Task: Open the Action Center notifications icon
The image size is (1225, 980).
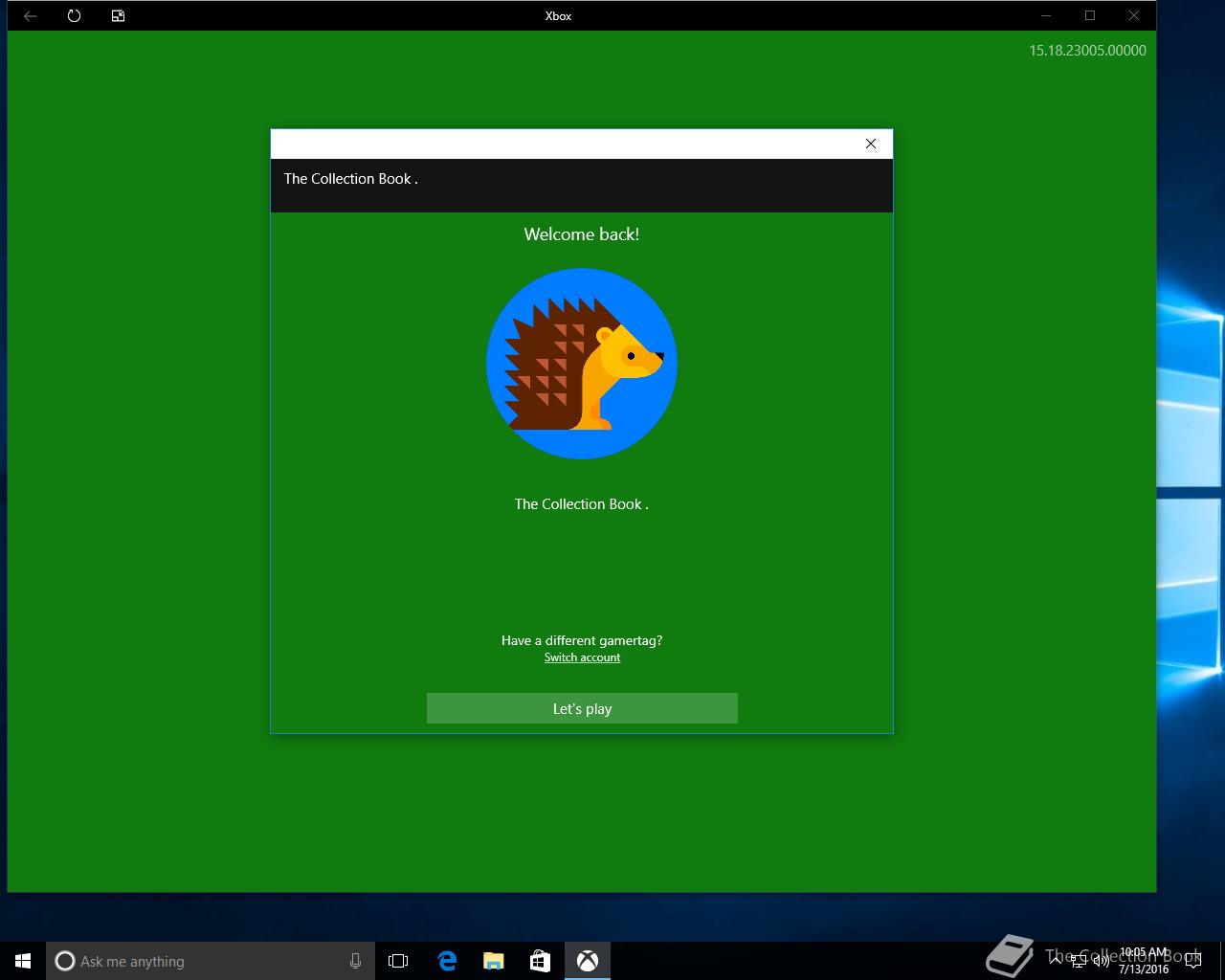Action: (1192, 961)
